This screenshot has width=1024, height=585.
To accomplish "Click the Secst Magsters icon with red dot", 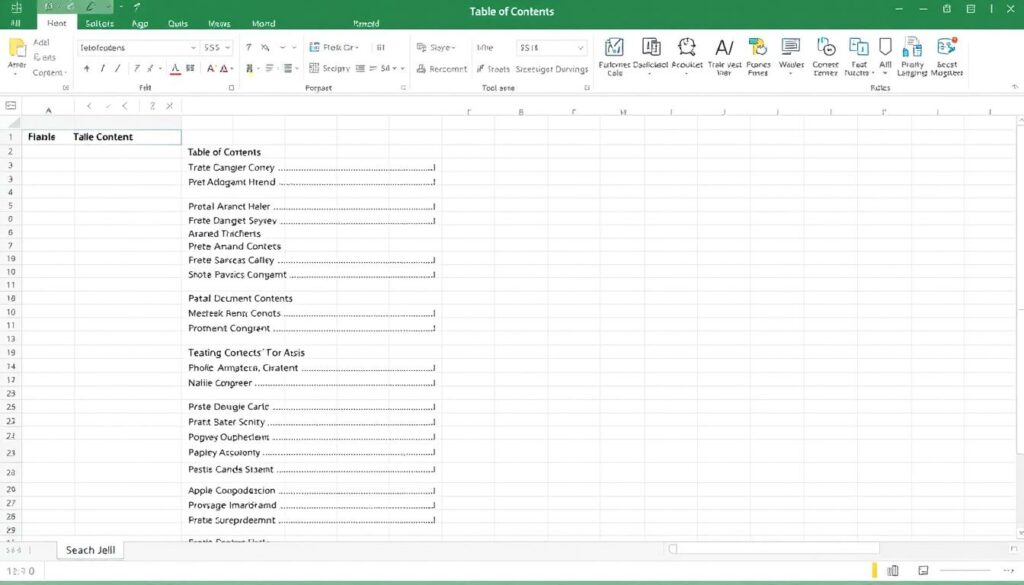I will 947,47.
